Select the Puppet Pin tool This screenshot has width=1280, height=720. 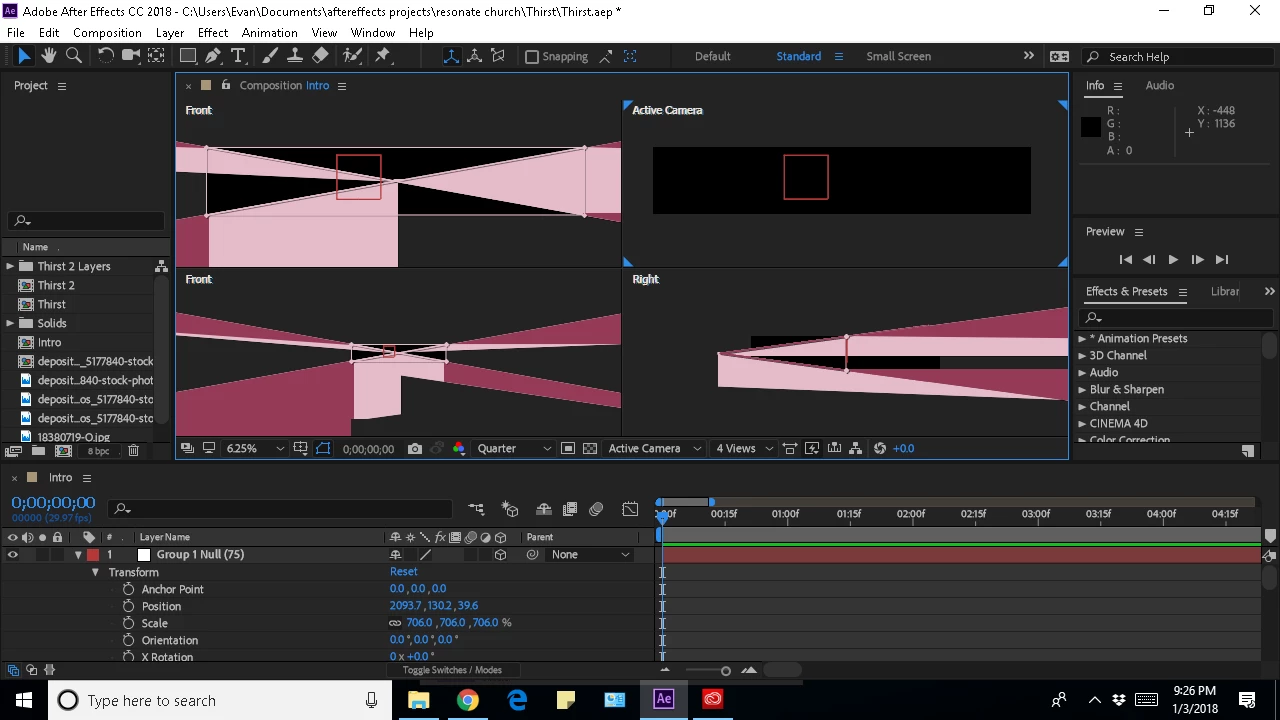[x=382, y=56]
